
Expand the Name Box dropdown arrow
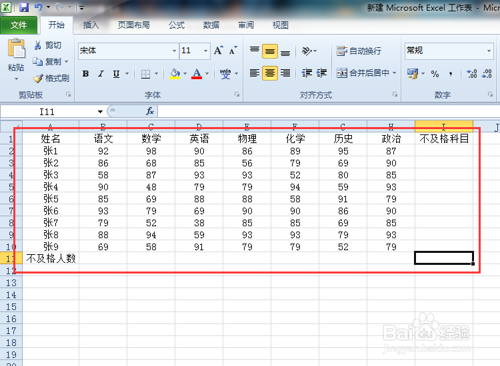click(x=100, y=111)
